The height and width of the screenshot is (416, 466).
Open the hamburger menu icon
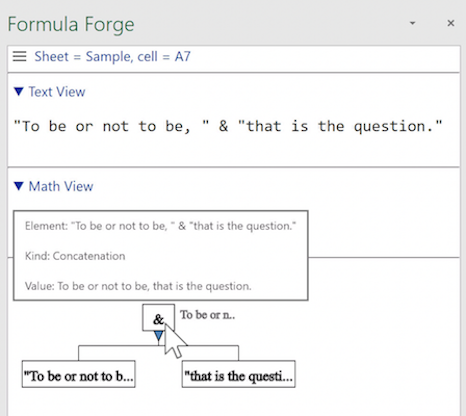19,56
